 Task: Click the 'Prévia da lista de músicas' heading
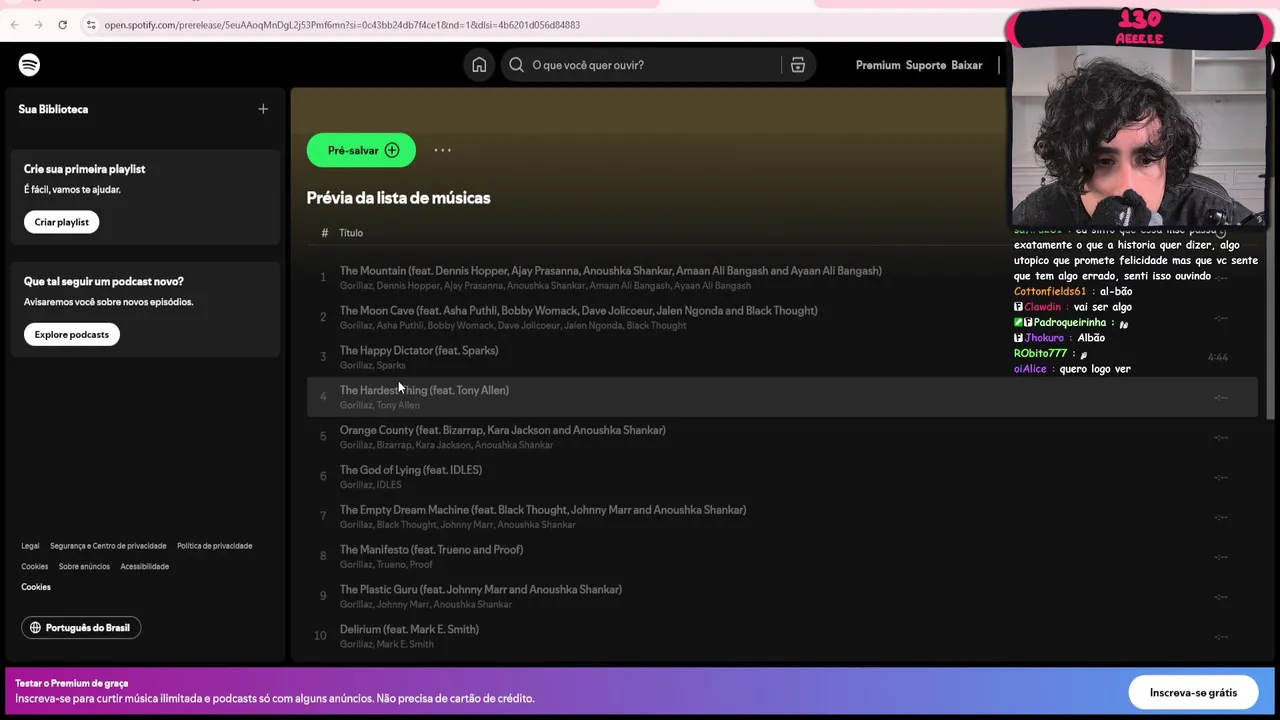click(x=398, y=198)
